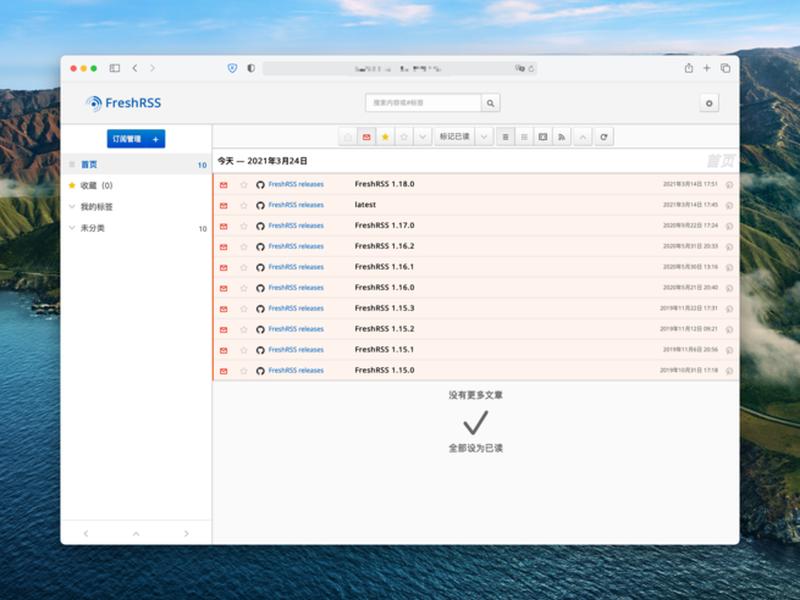Image resolution: width=800 pixels, height=600 pixels.
Task: Open external link icon on 1.16.1 row
Action: coord(729,267)
